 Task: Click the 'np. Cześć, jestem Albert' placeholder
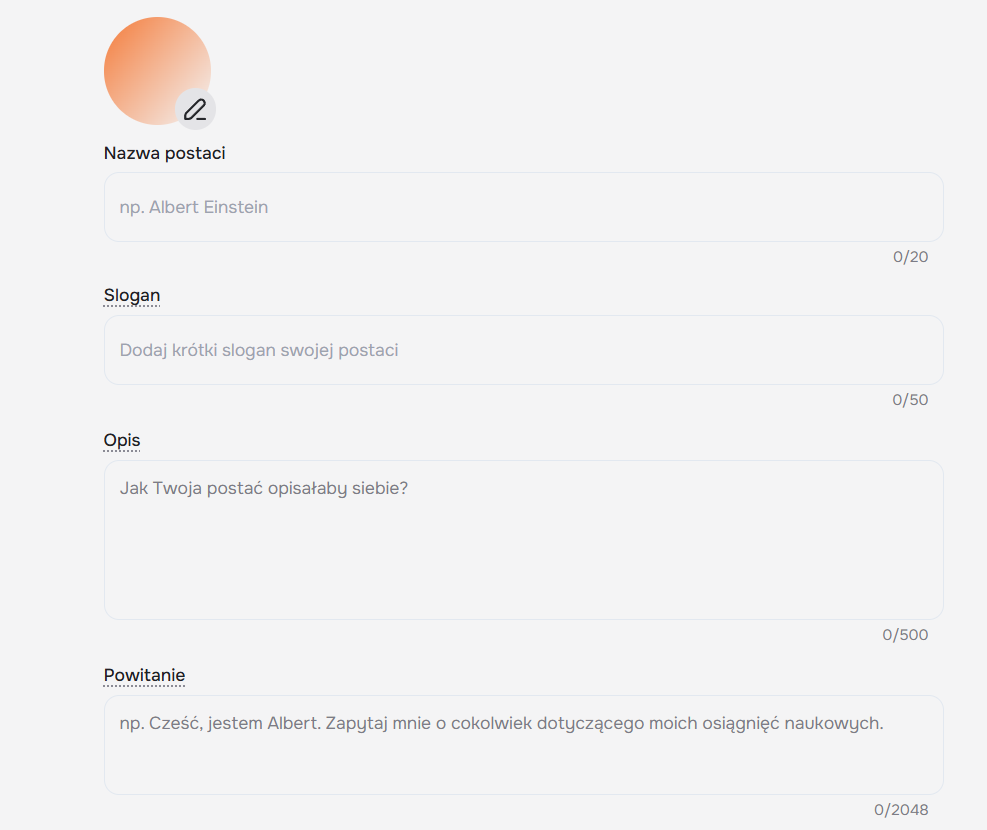coord(501,723)
